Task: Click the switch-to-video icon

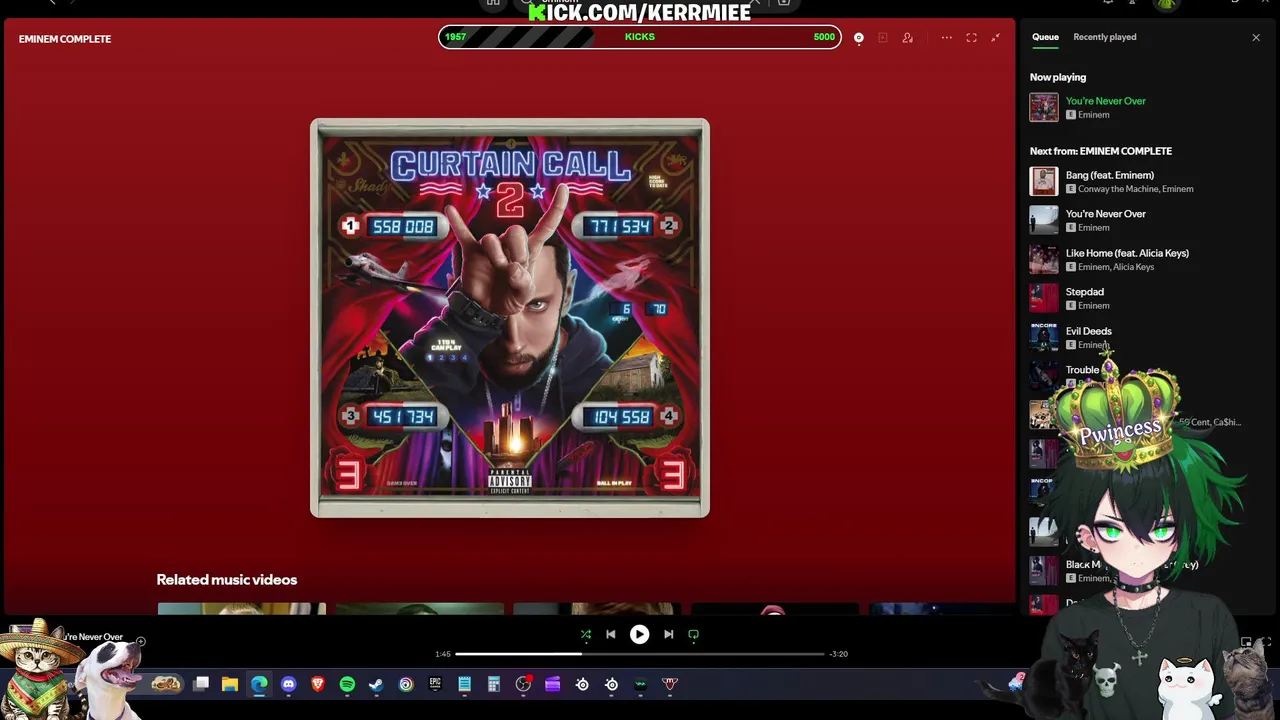Action: (x=883, y=38)
